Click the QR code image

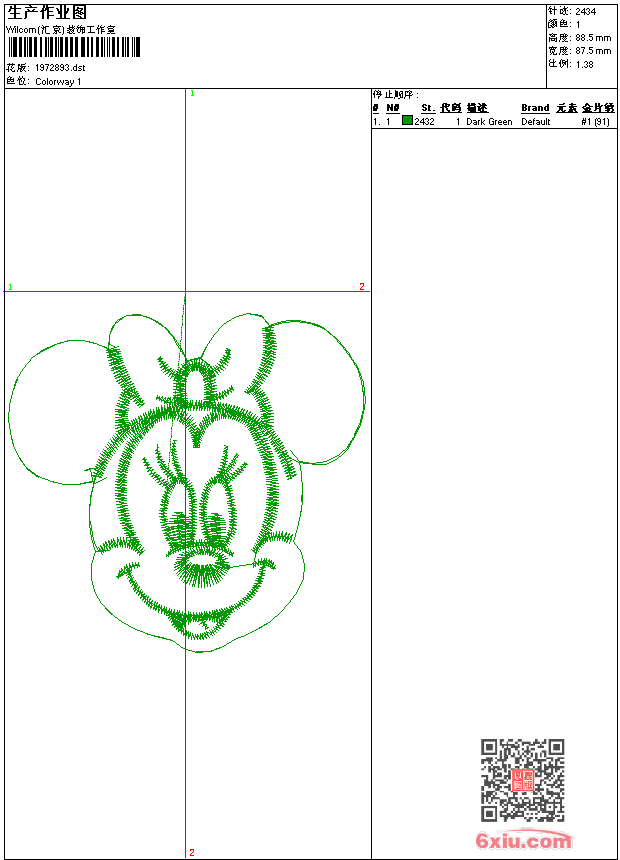pyautogui.click(x=522, y=780)
